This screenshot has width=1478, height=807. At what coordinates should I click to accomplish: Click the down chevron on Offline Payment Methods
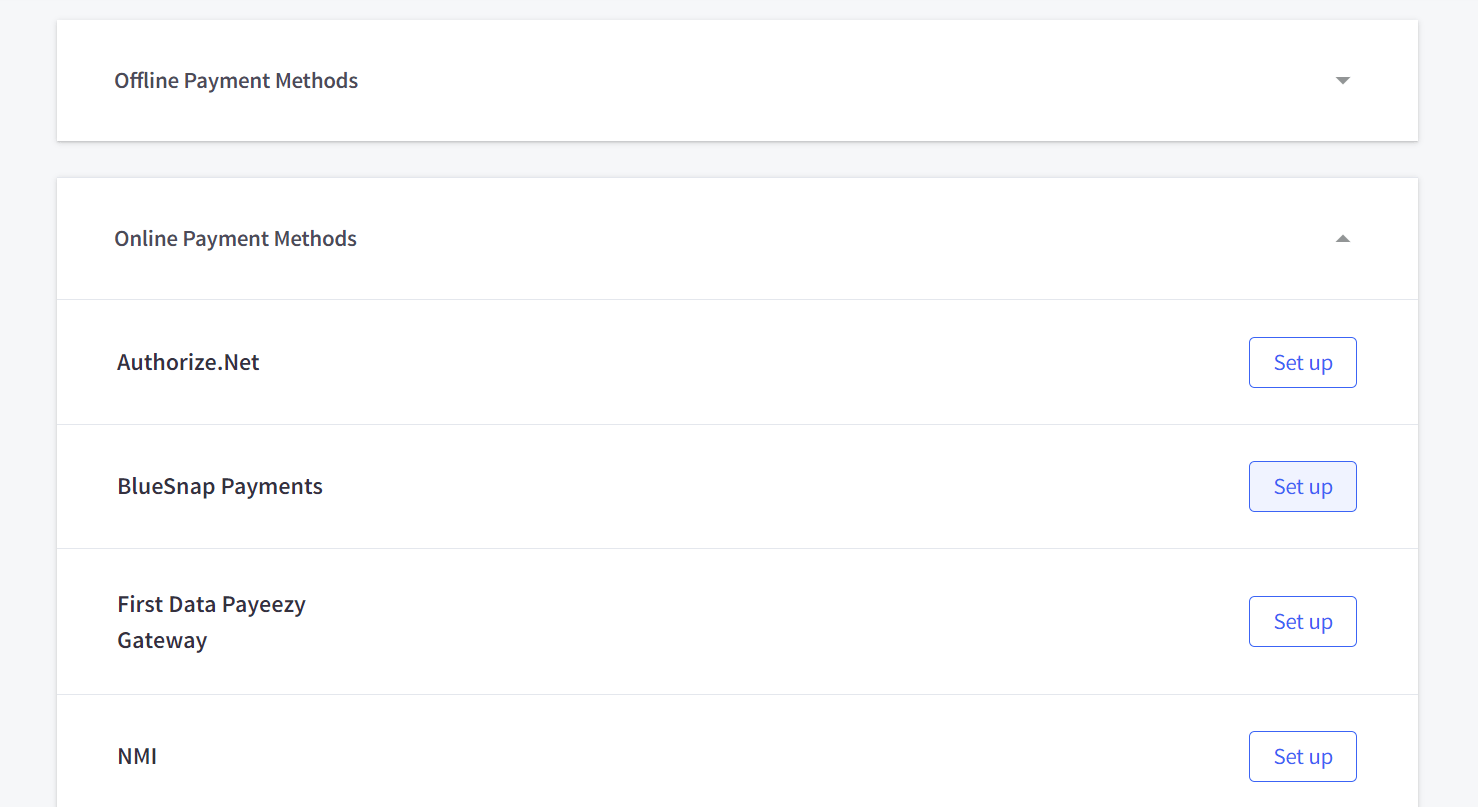pyautogui.click(x=1343, y=80)
